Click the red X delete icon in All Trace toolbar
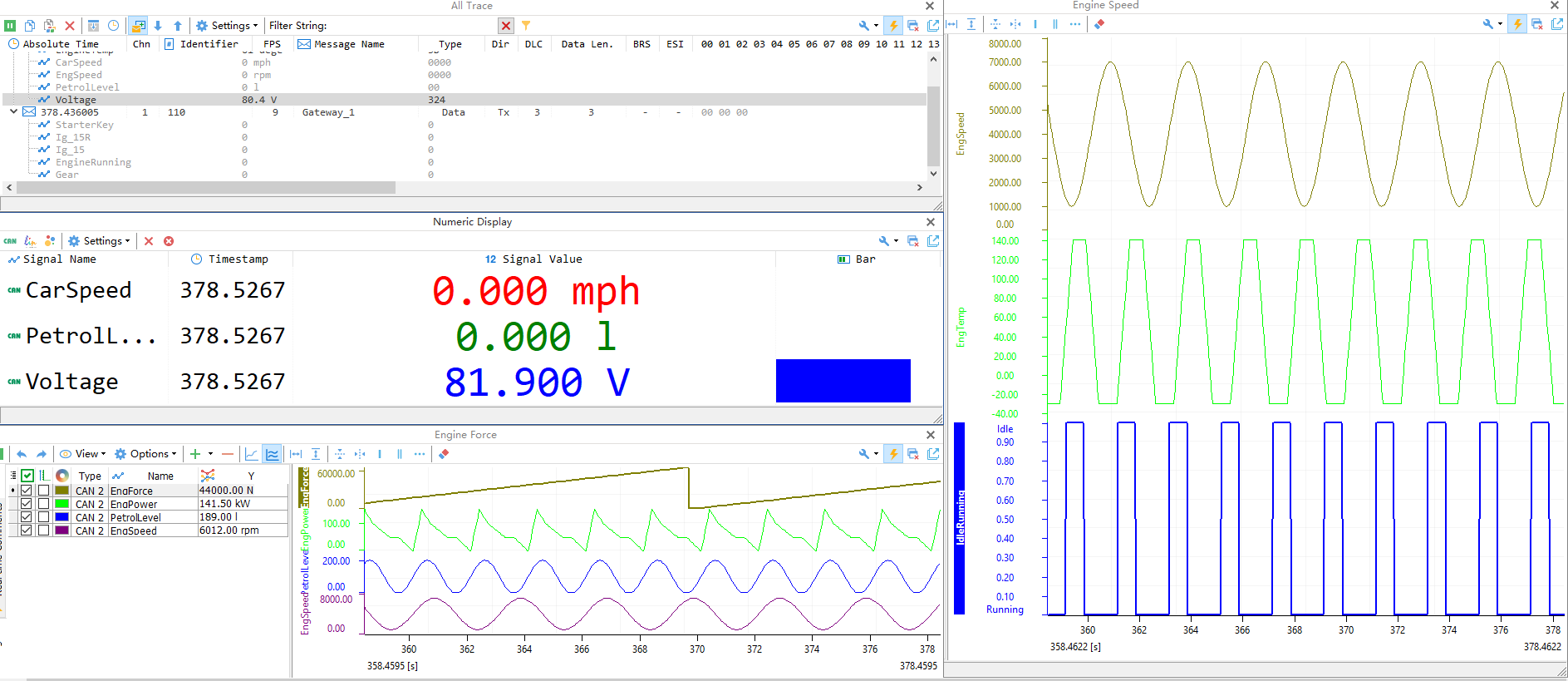Screen dimensions: 1568x681 [70, 26]
